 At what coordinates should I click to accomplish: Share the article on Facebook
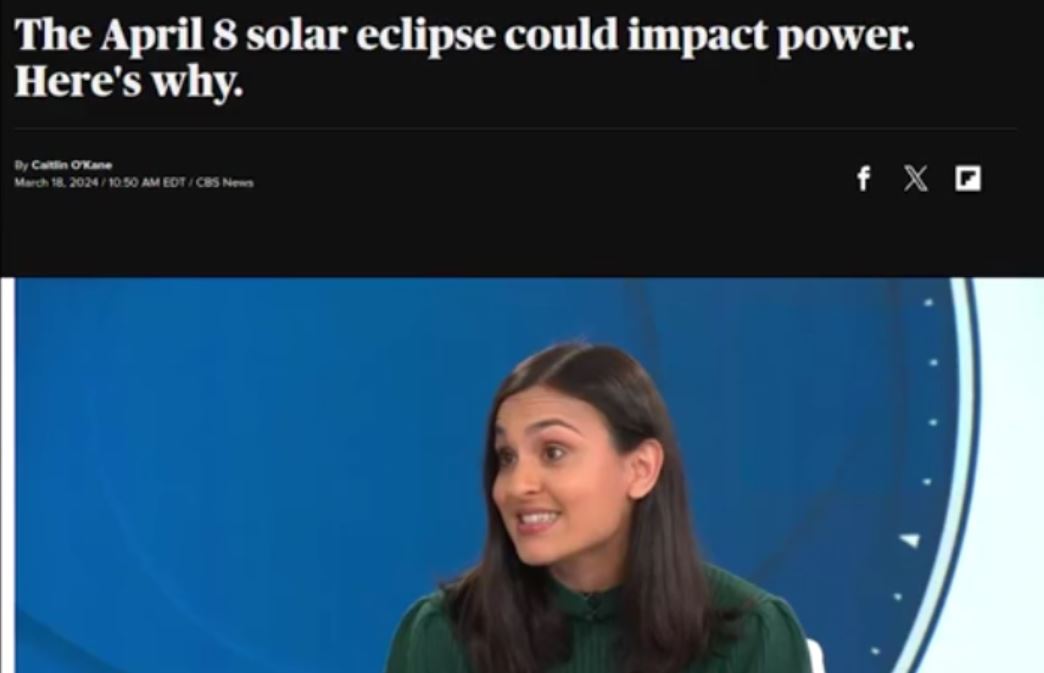[863, 178]
